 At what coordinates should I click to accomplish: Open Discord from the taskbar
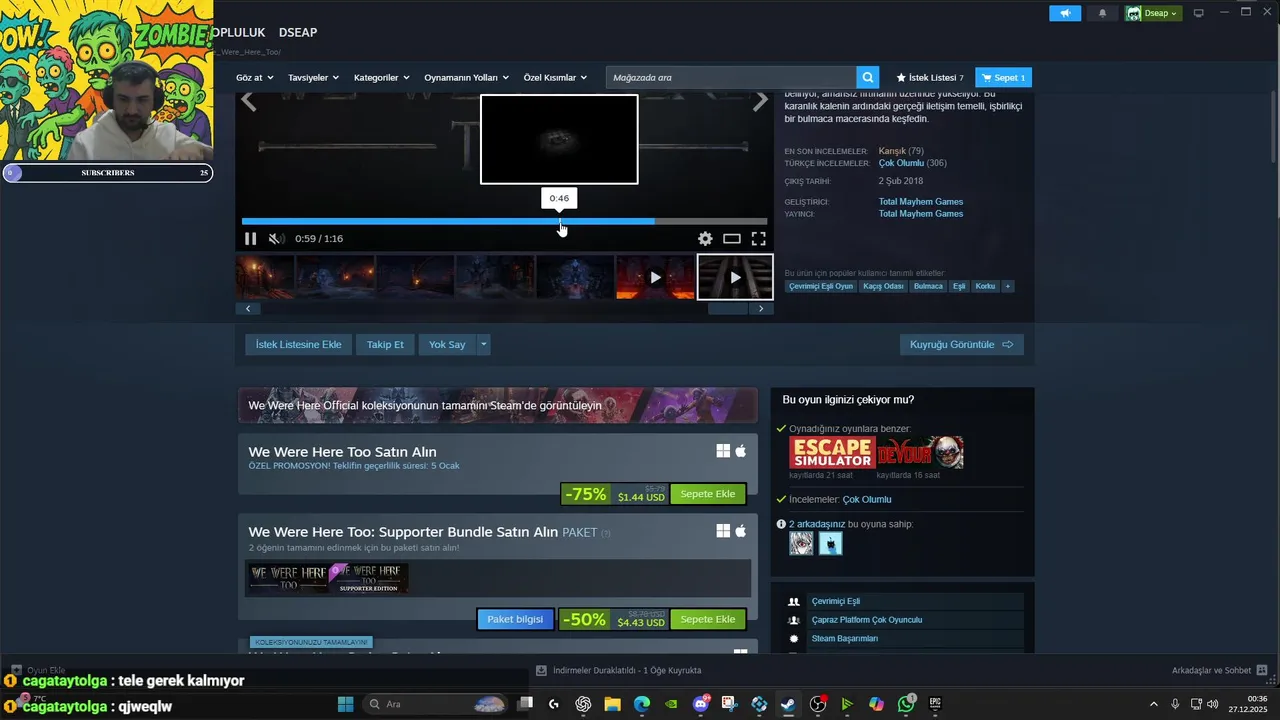pyautogui.click(x=701, y=704)
